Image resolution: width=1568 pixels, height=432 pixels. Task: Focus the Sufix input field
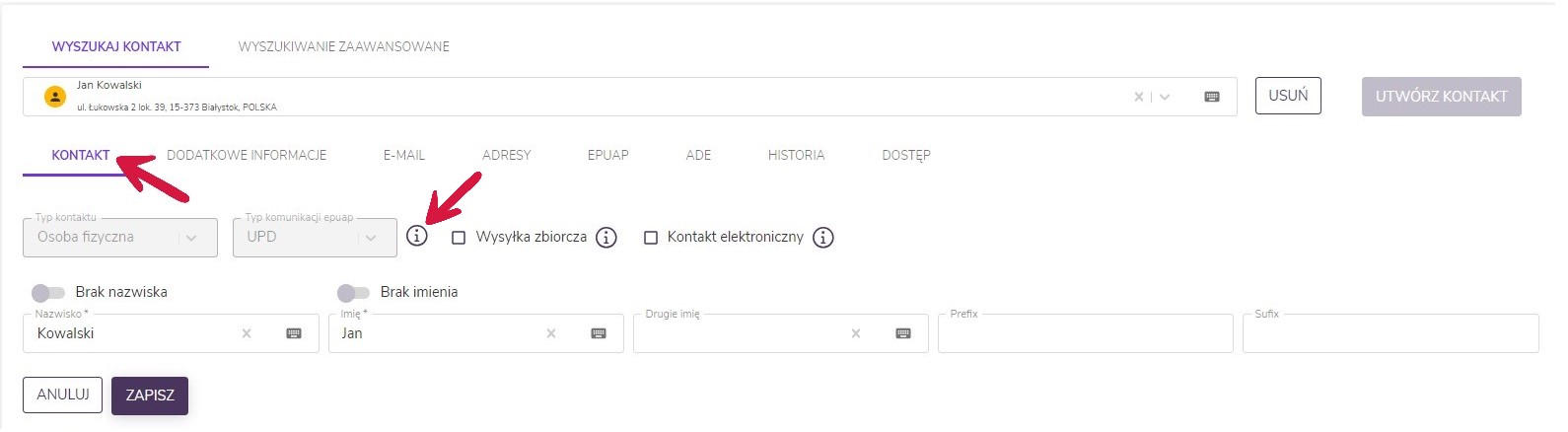(x=1390, y=333)
